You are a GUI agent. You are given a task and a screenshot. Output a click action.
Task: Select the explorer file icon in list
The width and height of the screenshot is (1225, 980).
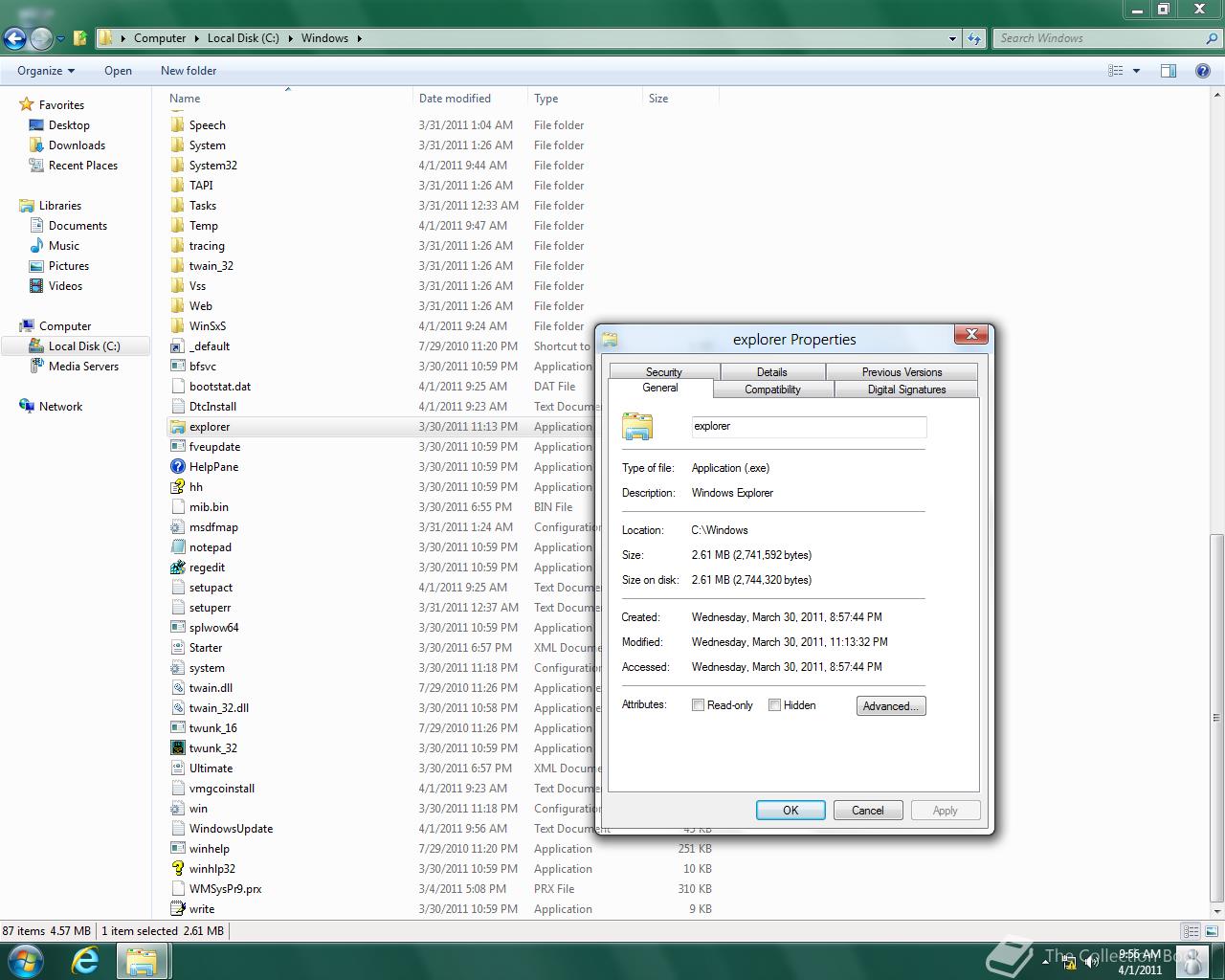point(177,427)
